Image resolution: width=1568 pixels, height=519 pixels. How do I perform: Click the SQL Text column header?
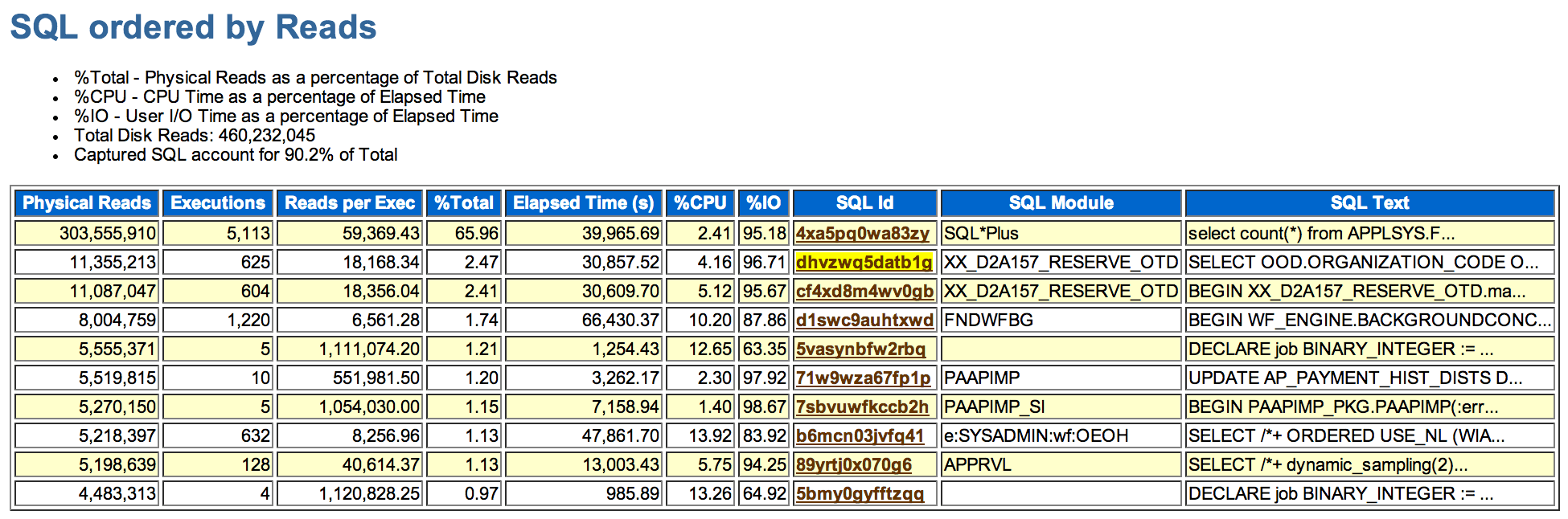[1369, 203]
